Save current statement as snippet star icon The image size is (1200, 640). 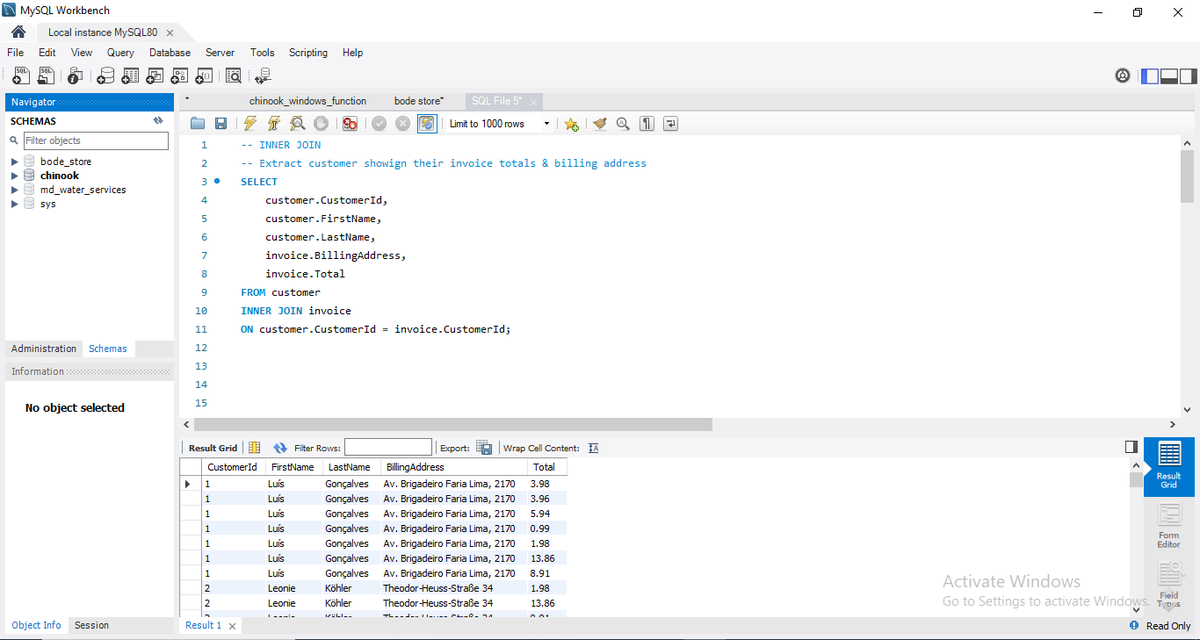coord(571,124)
